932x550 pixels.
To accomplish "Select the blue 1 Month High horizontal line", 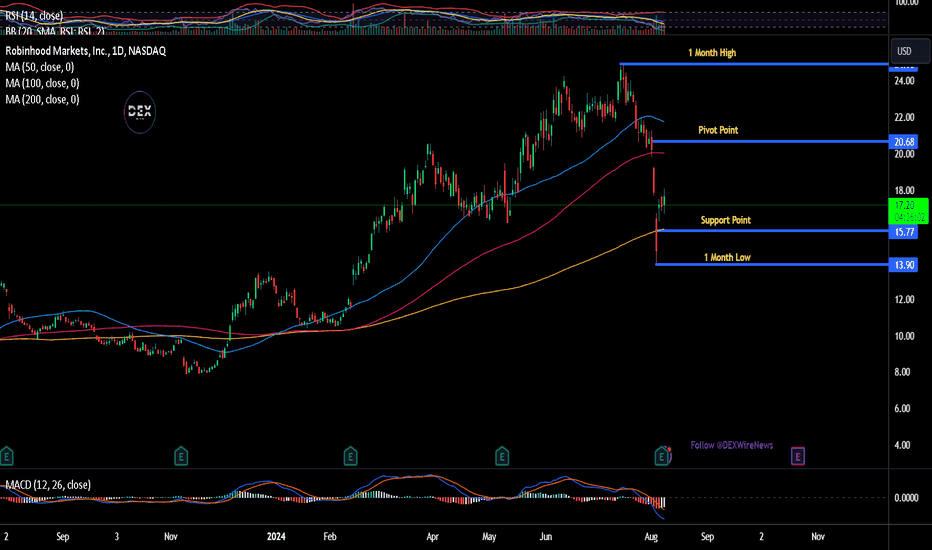I will [x=754, y=64].
